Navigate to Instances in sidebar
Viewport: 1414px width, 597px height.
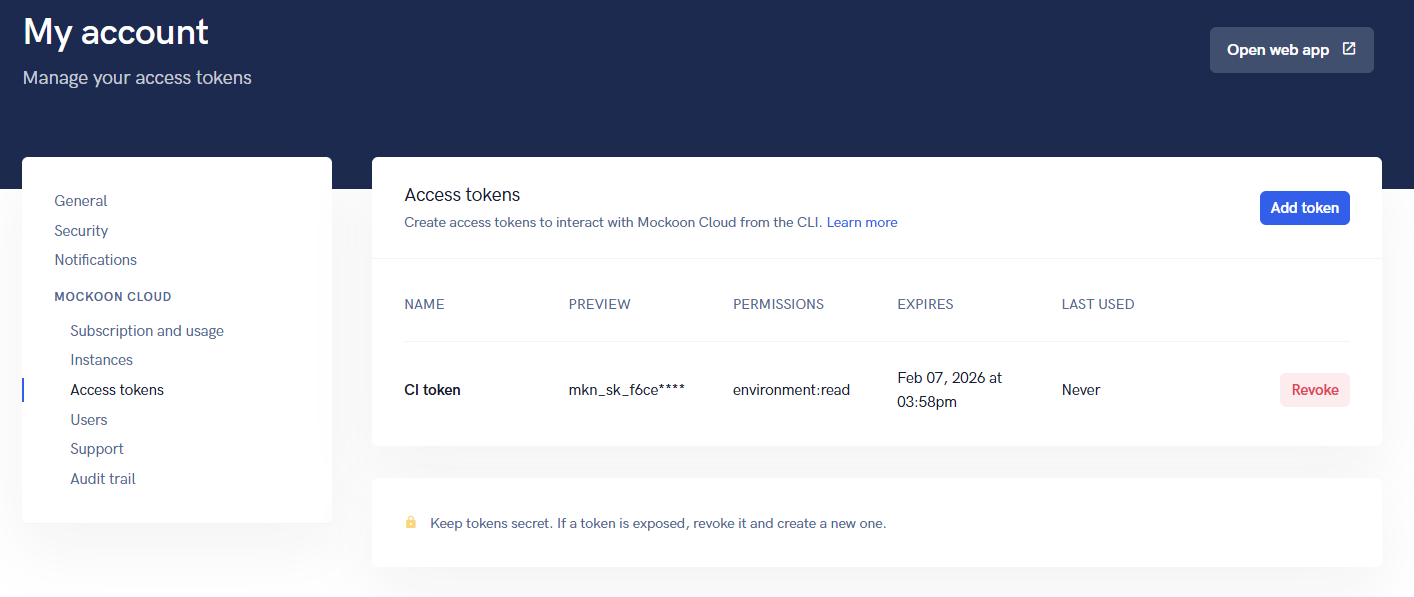pyautogui.click(x=101, y=360)
